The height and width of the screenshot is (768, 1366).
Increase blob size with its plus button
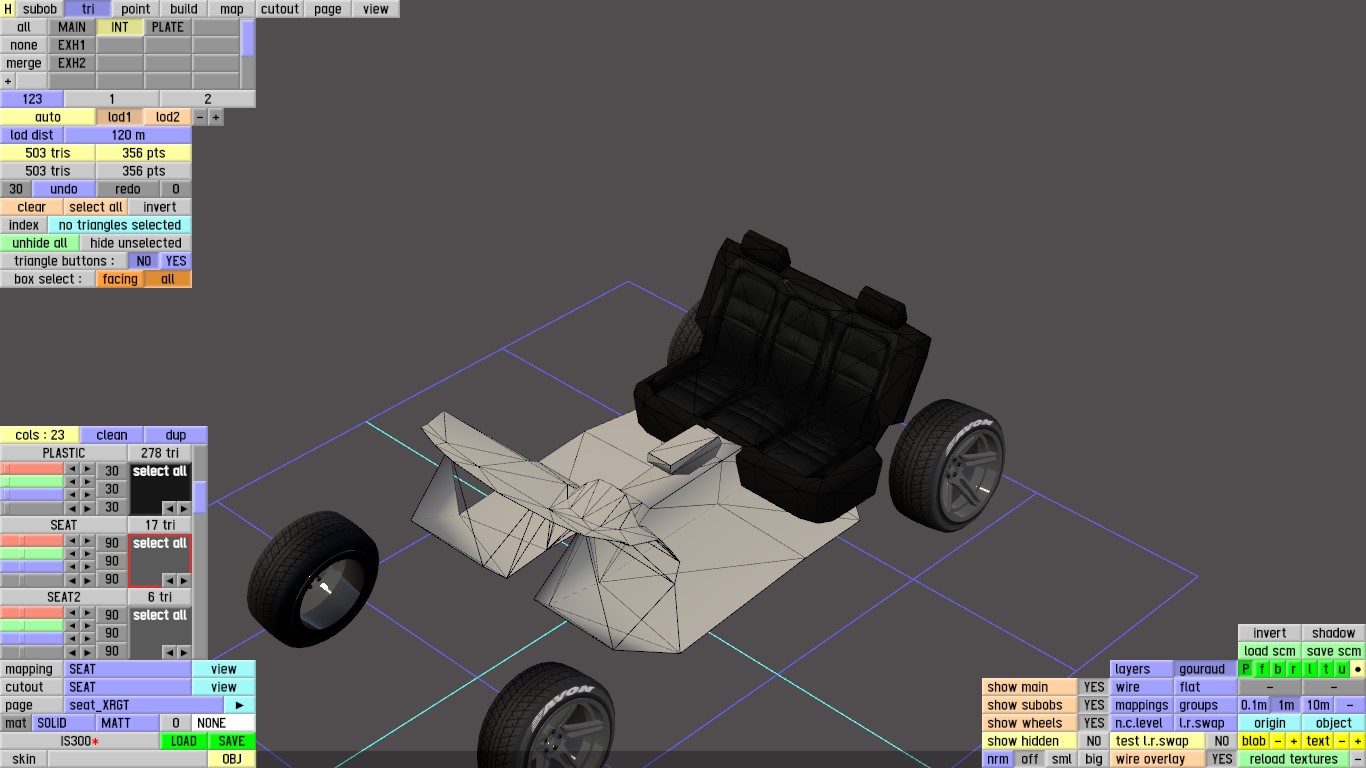[x=1294, y=741]
